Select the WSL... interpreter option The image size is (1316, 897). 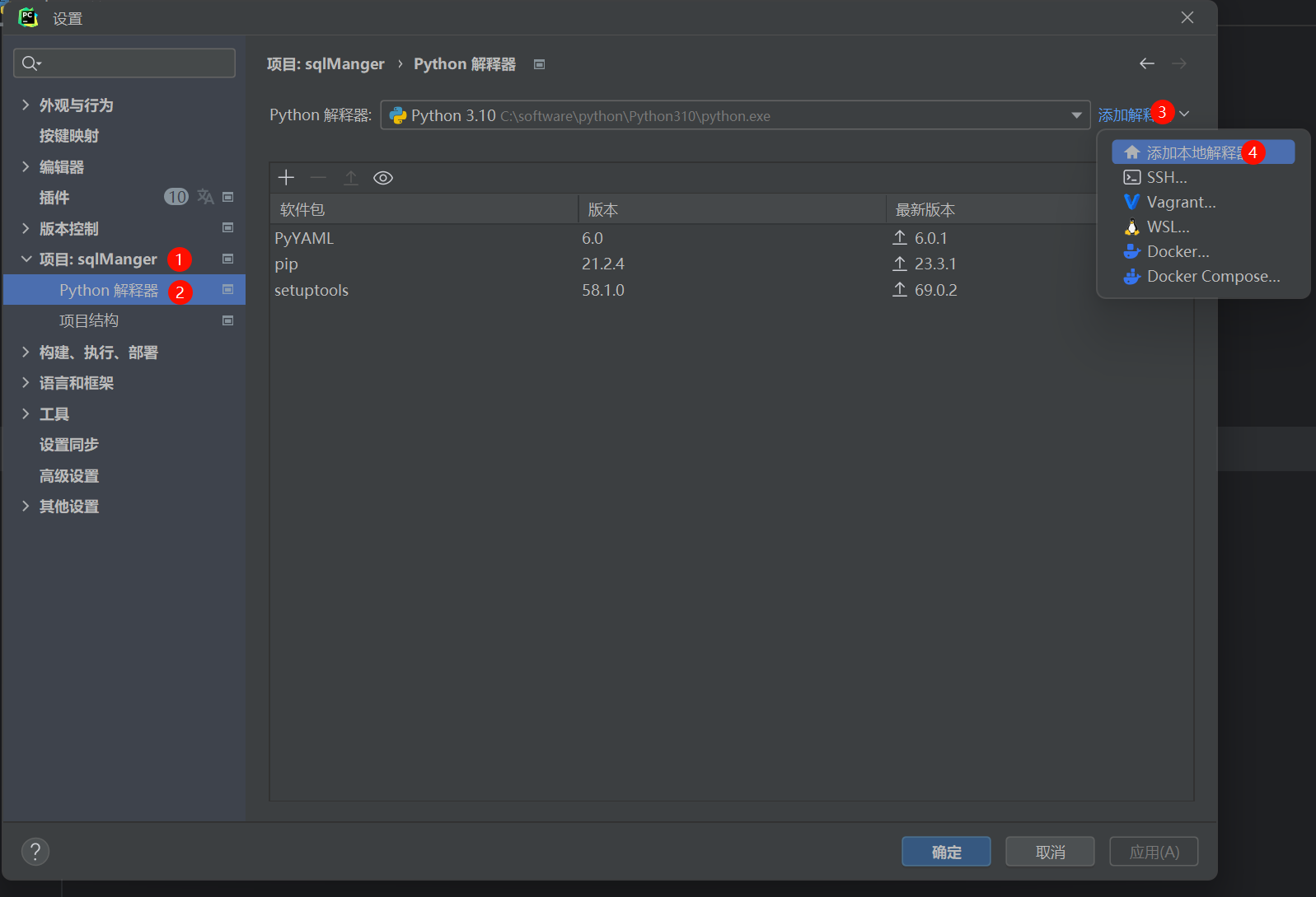(x=1203, y=227)
